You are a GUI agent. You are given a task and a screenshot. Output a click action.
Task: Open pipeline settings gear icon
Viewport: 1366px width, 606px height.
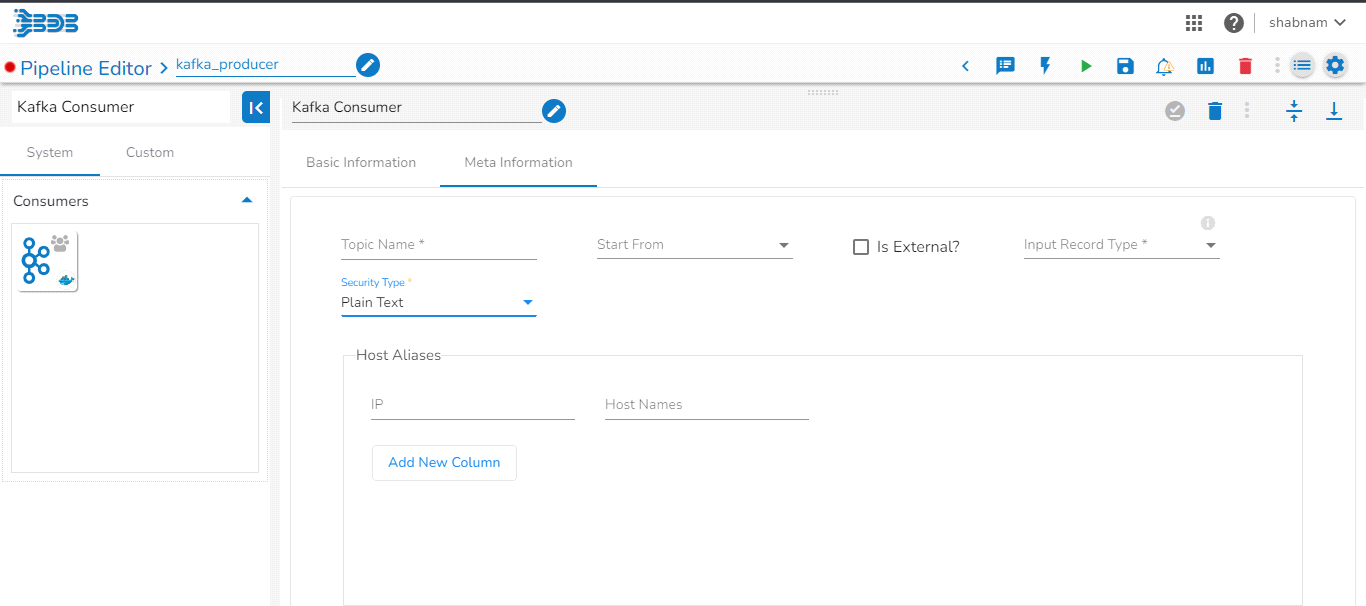point(1335,66)
